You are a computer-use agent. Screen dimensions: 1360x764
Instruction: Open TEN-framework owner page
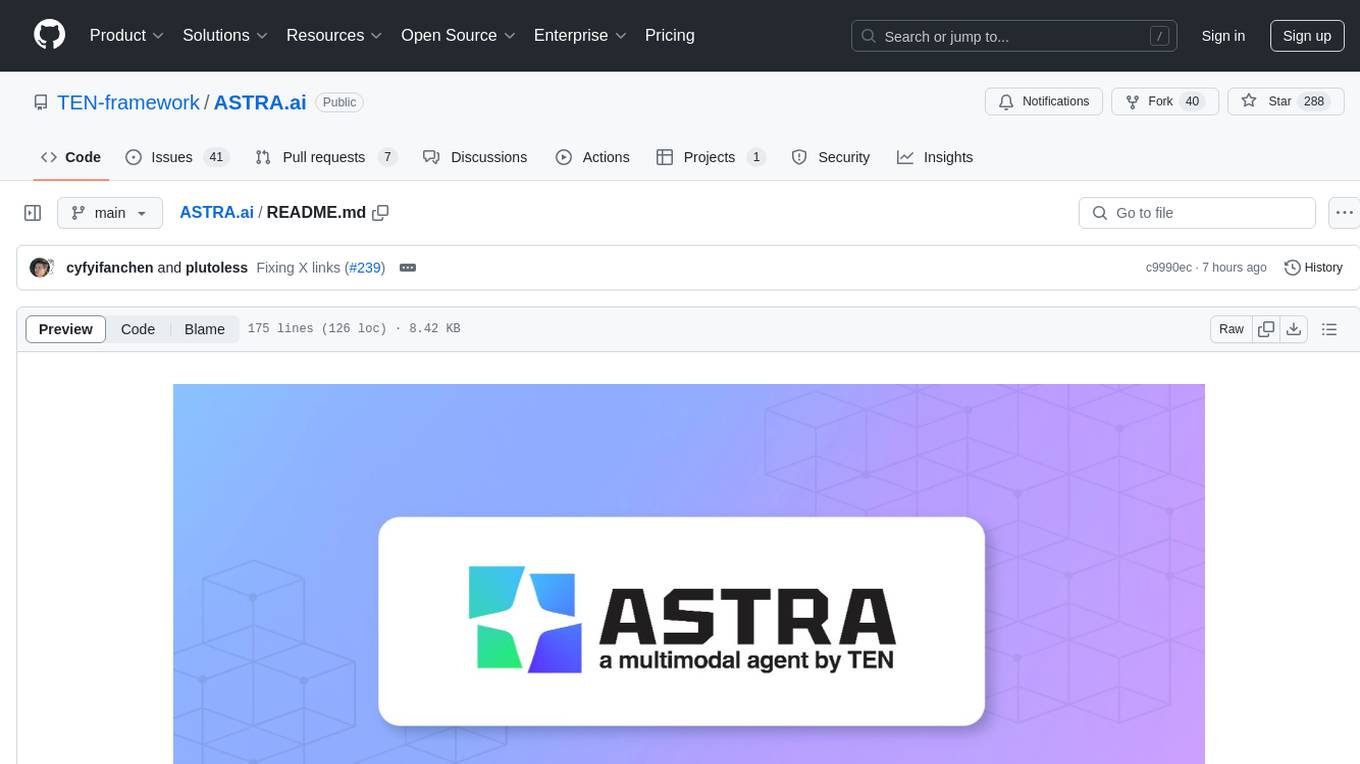tap(128, 102)
